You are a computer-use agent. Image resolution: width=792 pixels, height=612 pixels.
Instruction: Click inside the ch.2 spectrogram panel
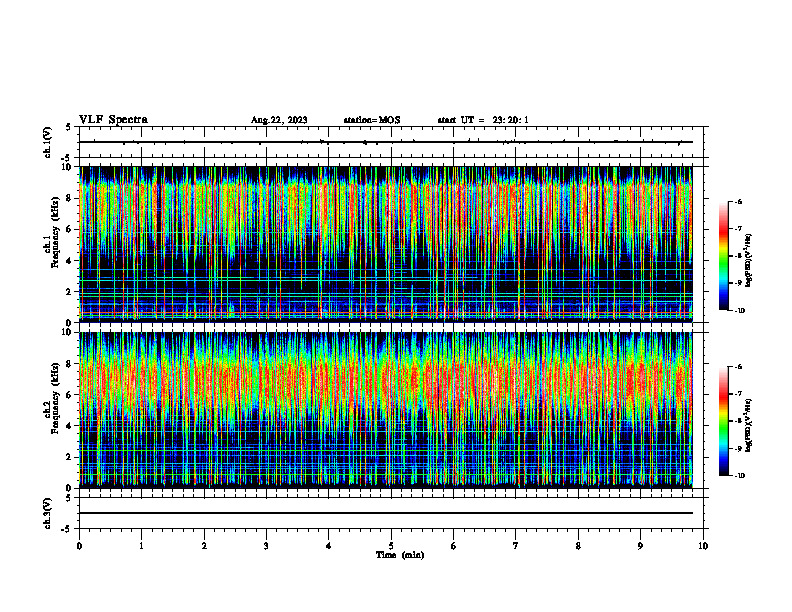point(386,410)
